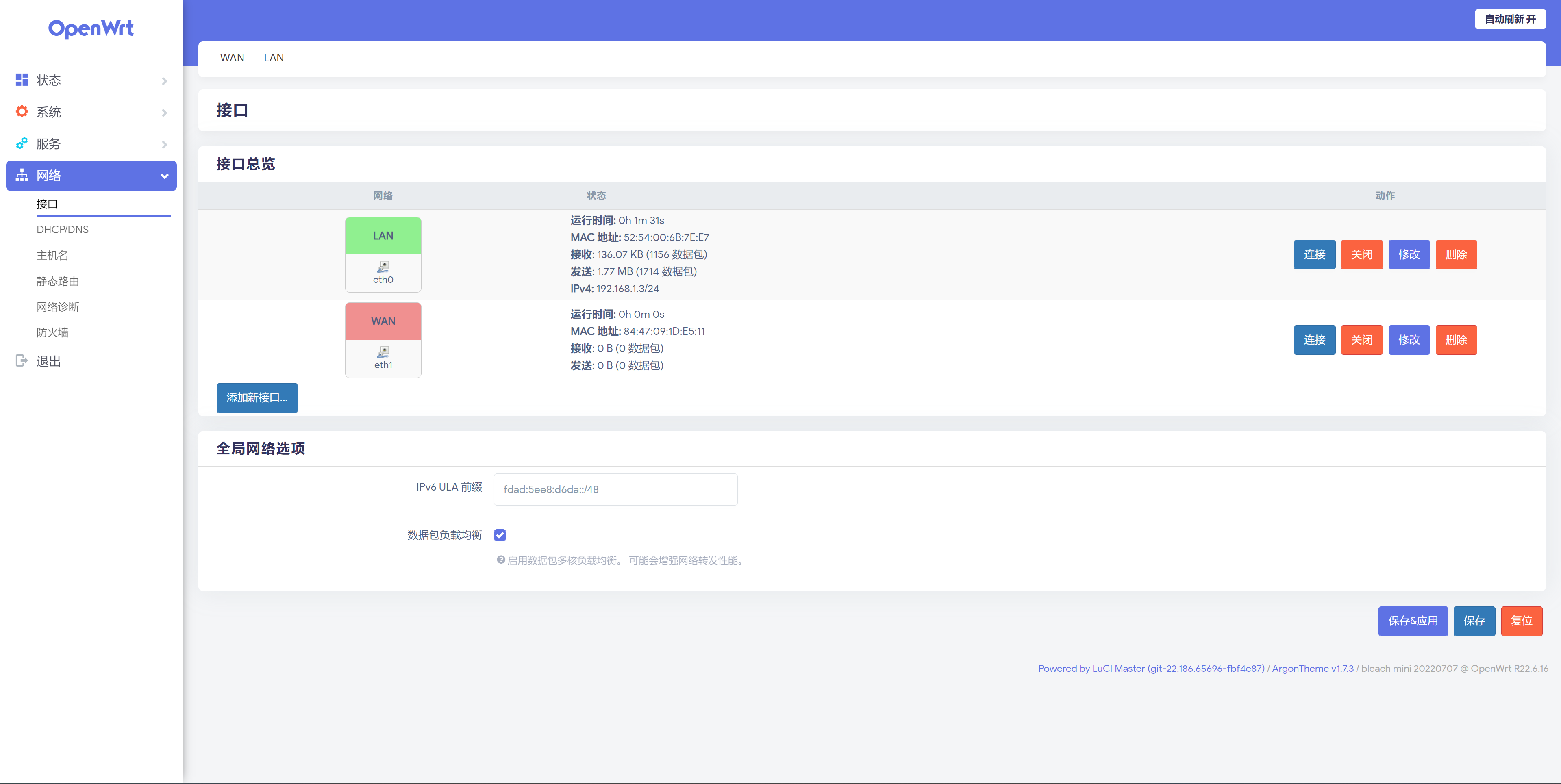
Task: Collapse the 网络 menu chevron
Action: point(164,176)
